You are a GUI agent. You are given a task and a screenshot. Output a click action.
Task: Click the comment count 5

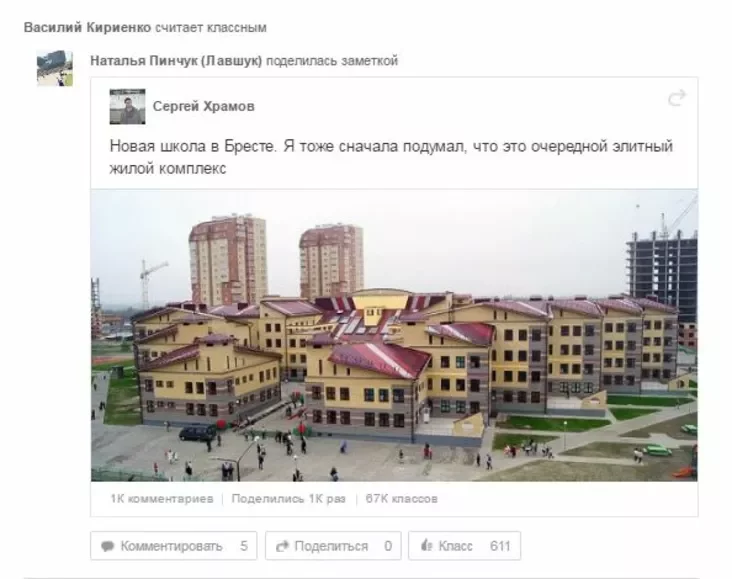tap(244, 546)
